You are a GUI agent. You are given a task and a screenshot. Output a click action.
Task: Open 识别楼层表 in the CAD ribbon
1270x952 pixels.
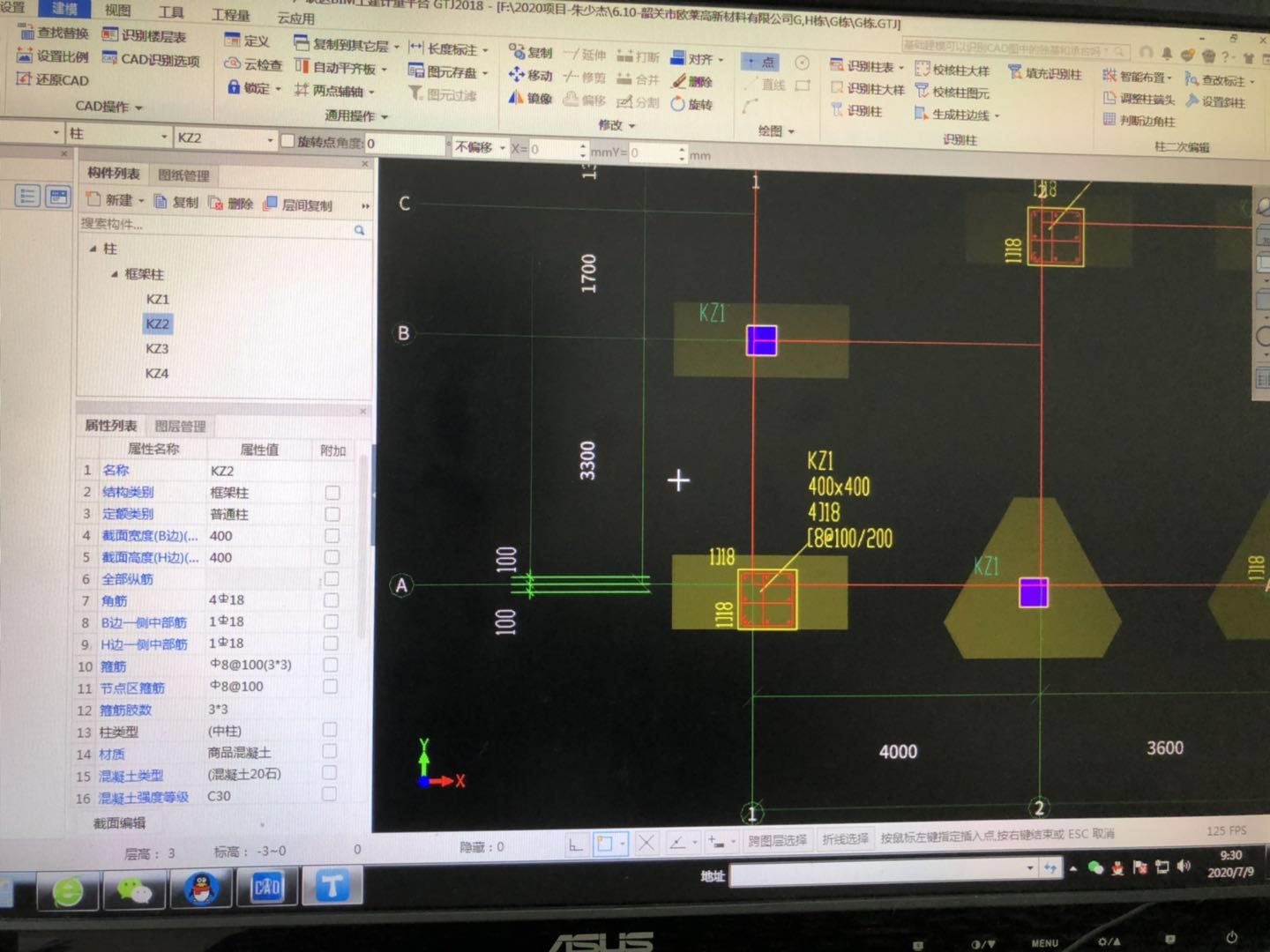(x=145, y=35)
